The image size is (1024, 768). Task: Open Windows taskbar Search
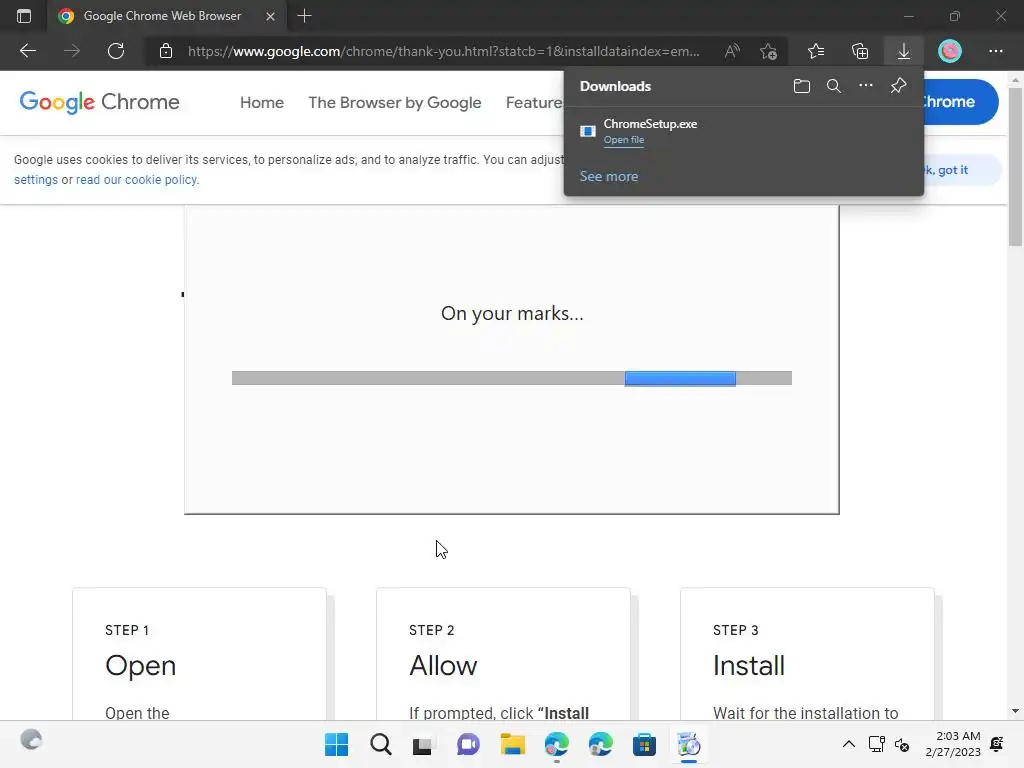tap(381, 744)
